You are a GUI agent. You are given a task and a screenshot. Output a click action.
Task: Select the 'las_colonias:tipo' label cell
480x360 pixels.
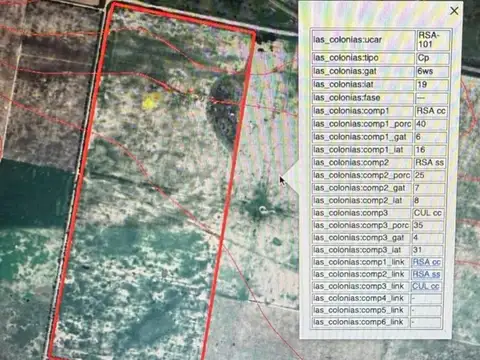[363, 58]
